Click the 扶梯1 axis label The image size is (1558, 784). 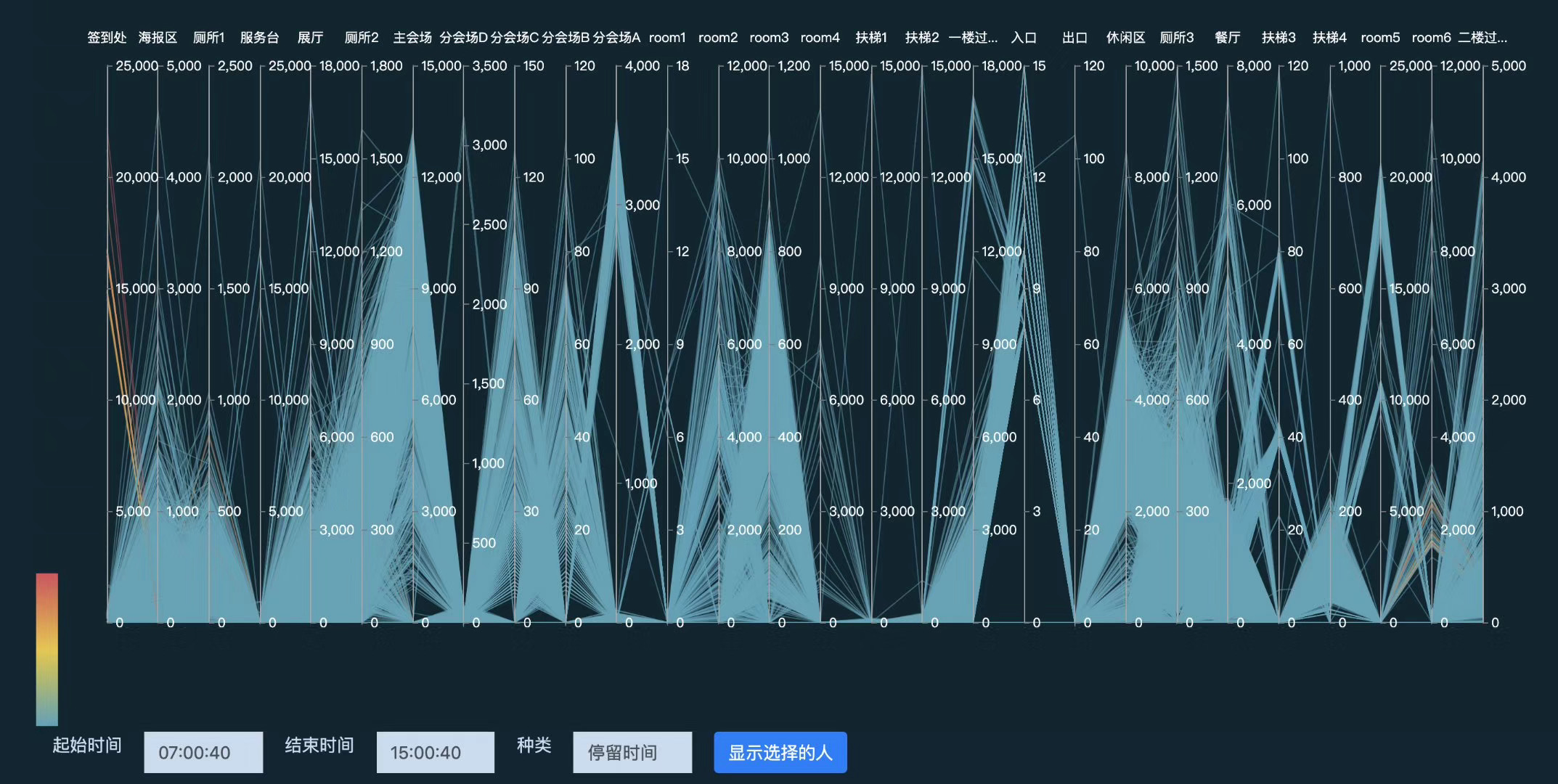coord(871,38)
